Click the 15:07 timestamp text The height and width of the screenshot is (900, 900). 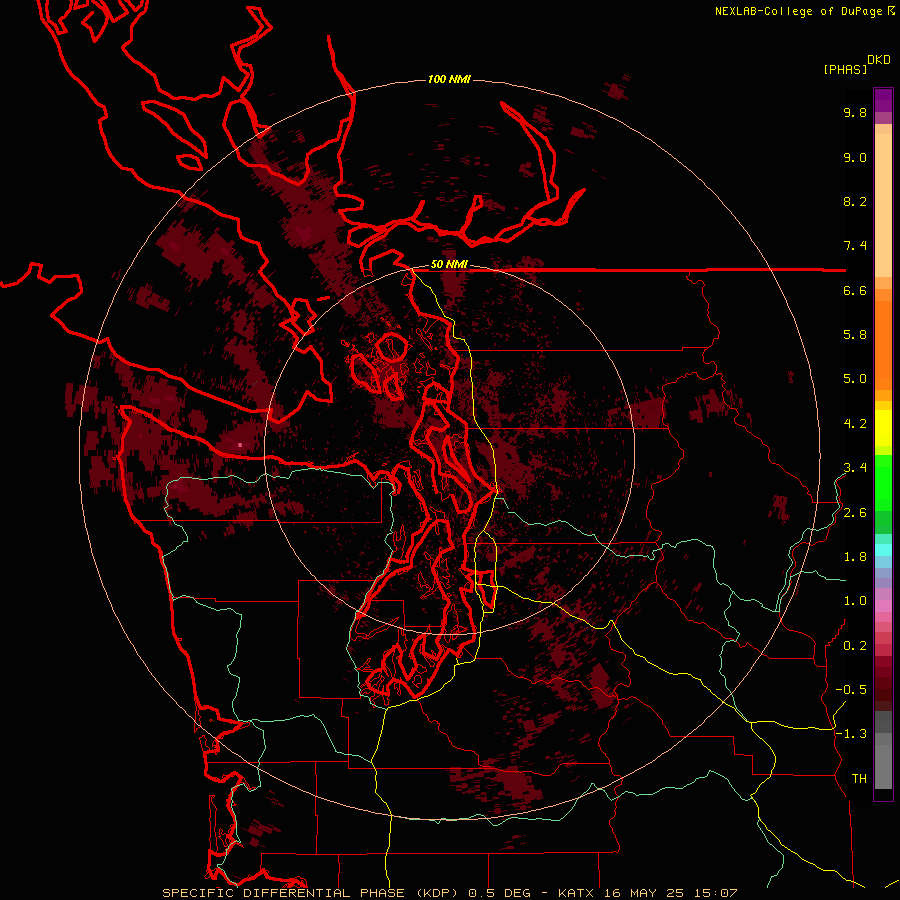pos(715,893)
